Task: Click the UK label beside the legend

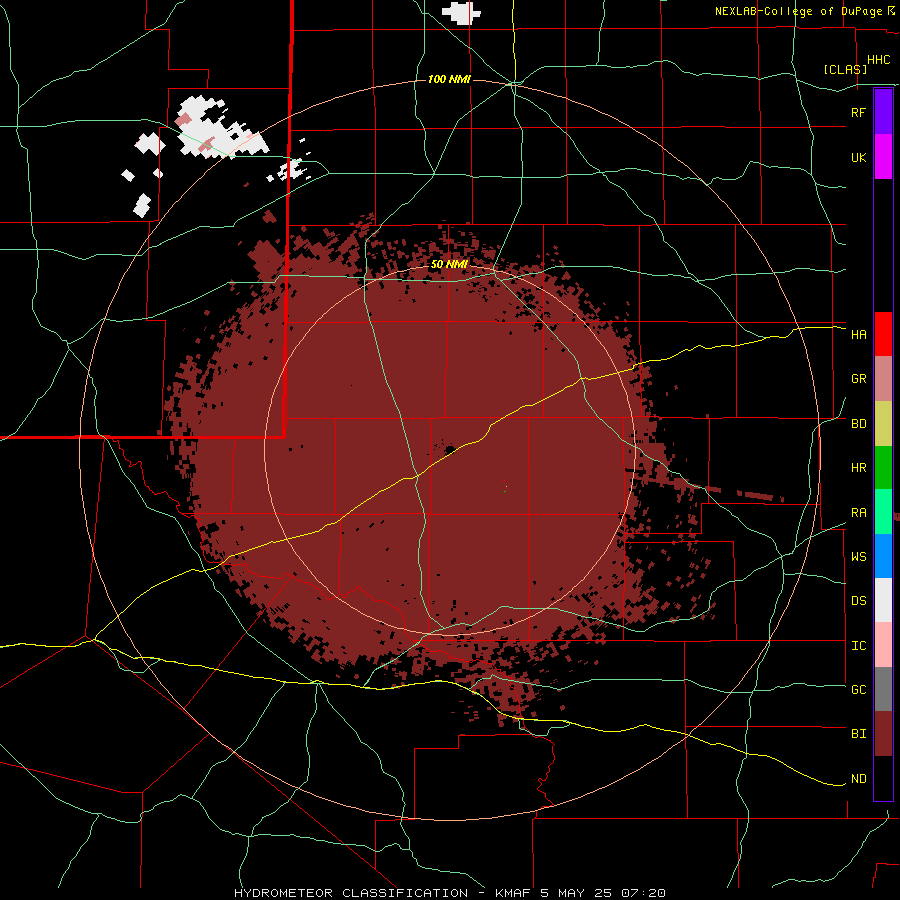Action: (858, 157)
